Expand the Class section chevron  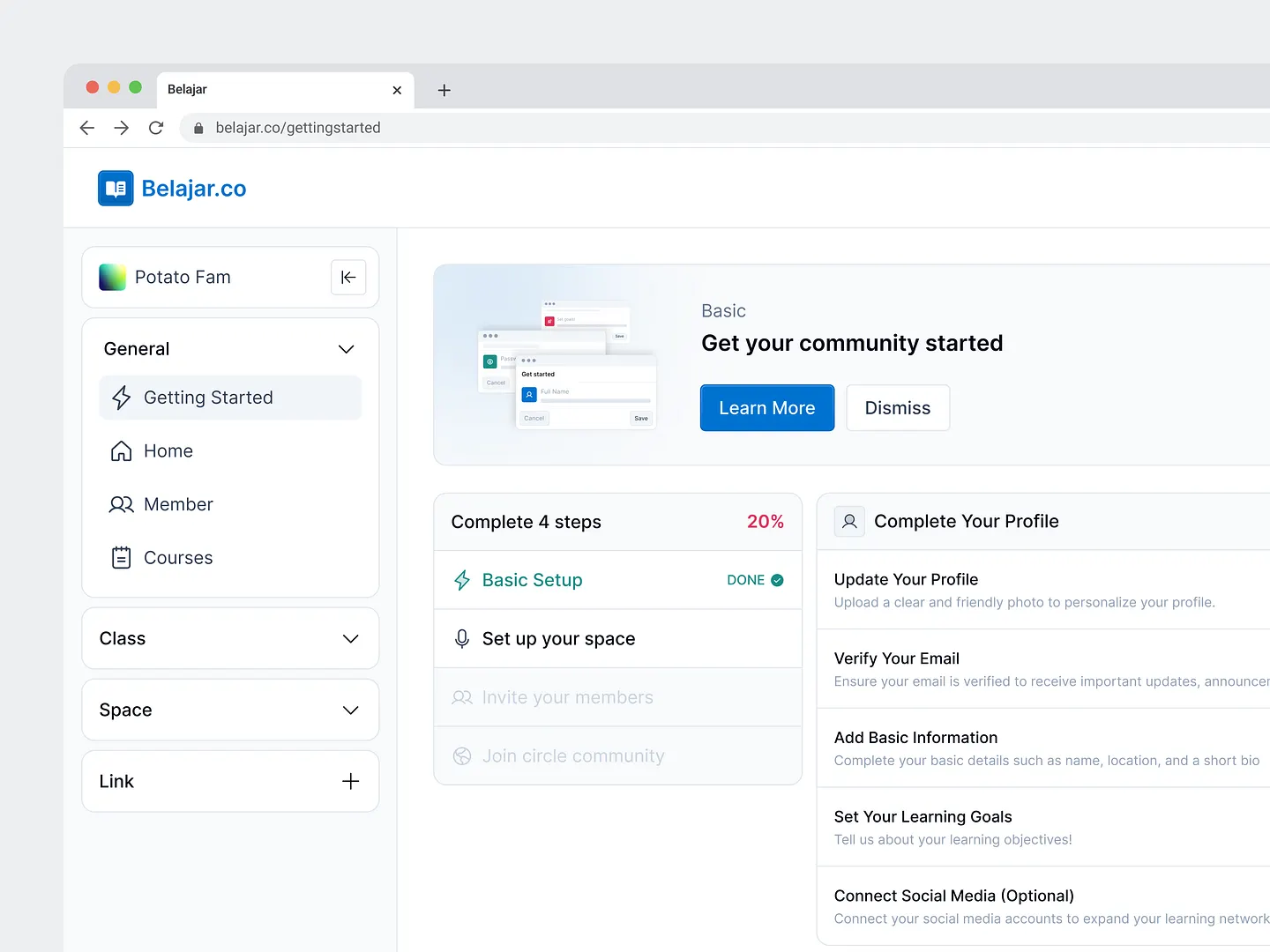pos(350,638)
